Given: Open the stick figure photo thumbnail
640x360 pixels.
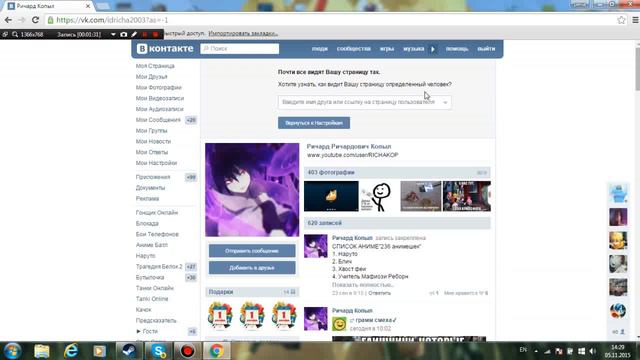Looking at the screenshot, I should [x=379, y=196].
